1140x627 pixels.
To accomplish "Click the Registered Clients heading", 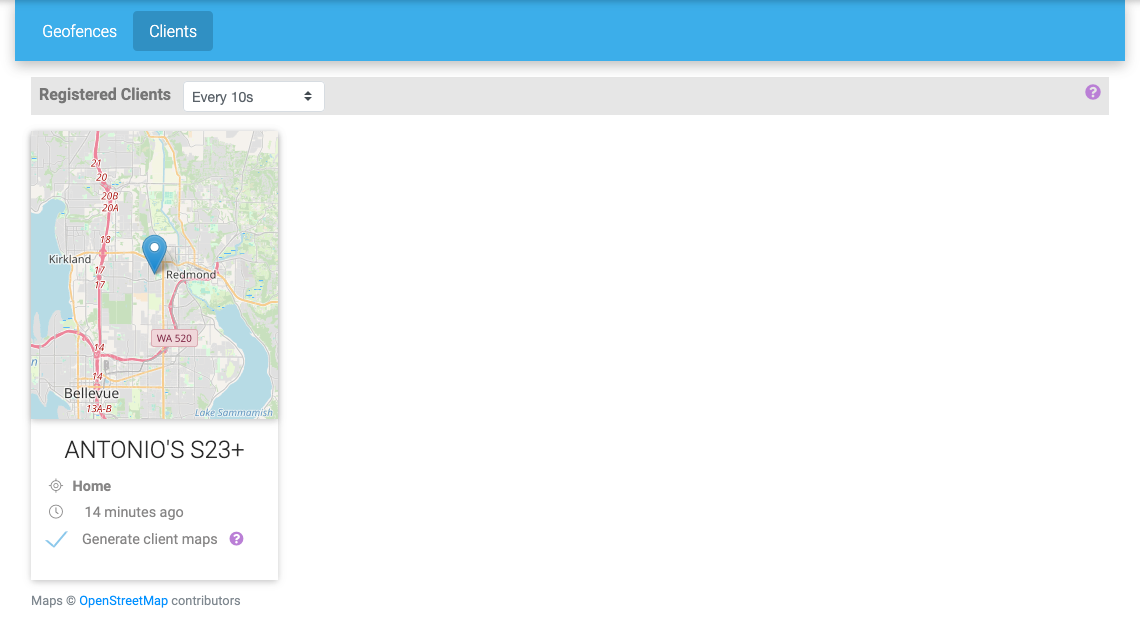I will (105, 95).
